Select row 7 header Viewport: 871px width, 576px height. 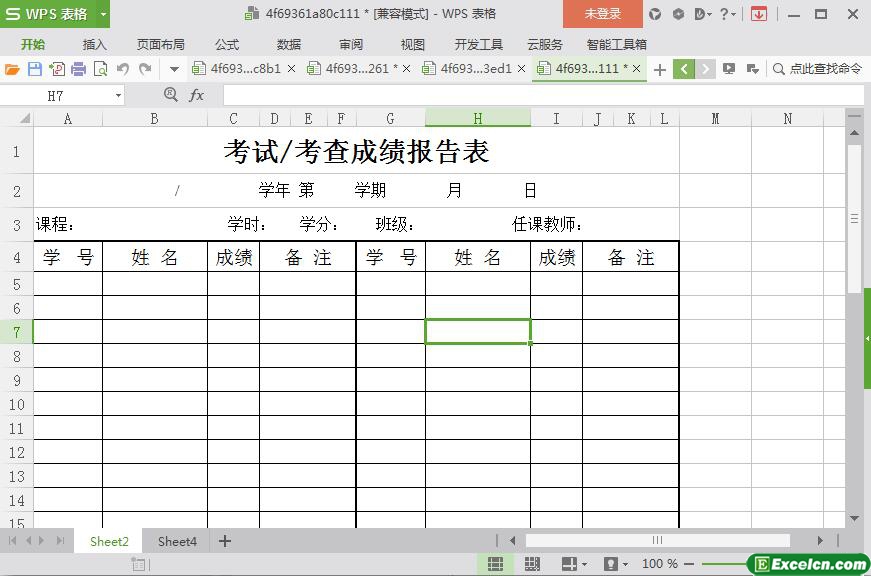pyautogui.click(x=17, y=332)
